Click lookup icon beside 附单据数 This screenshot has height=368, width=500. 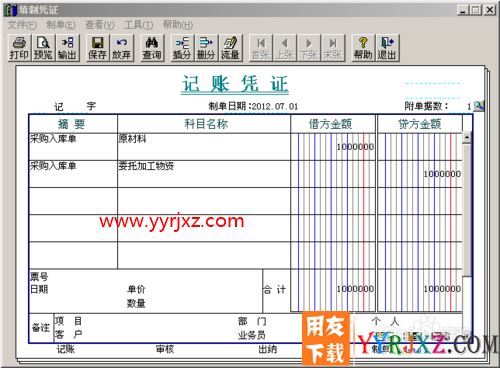coord(479,106)
